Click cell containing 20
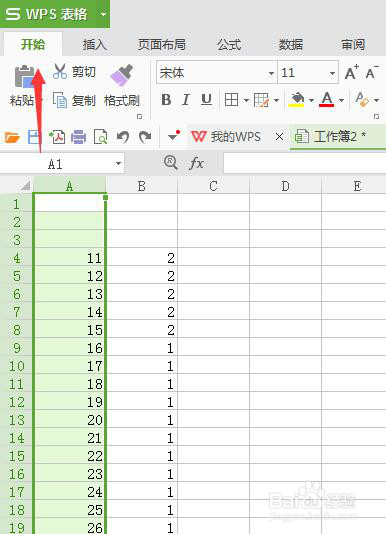The image size is (386, 534). tap(70, 420)
